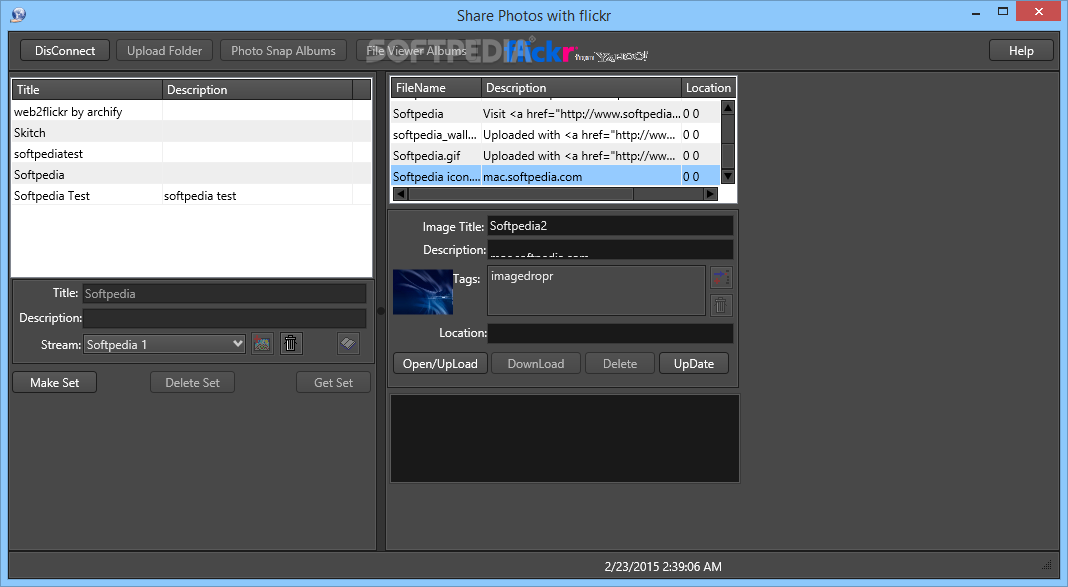
Task: Click the photo list scroll down arrow
Action: [x=727, y=176]
